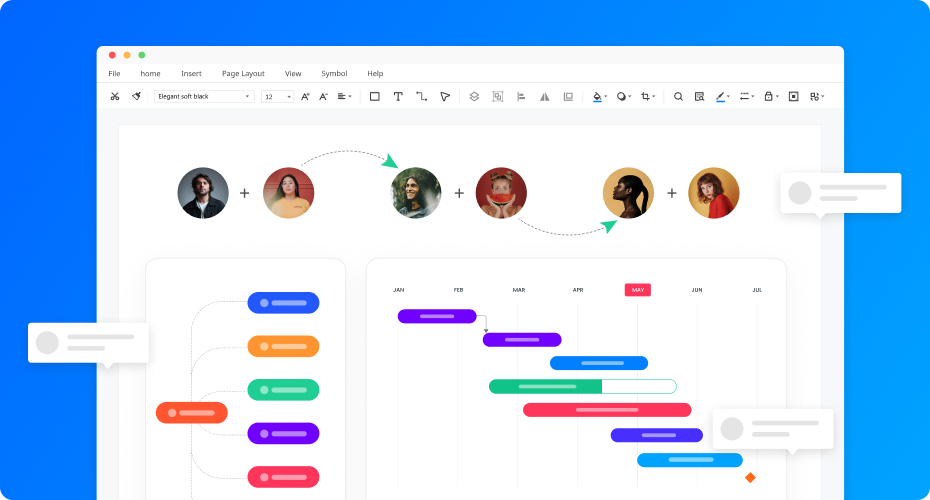Screen dimensions: 930x500
Task: Select the format painter brush icon
Action: pyautogui.click(x=136, y=96)
